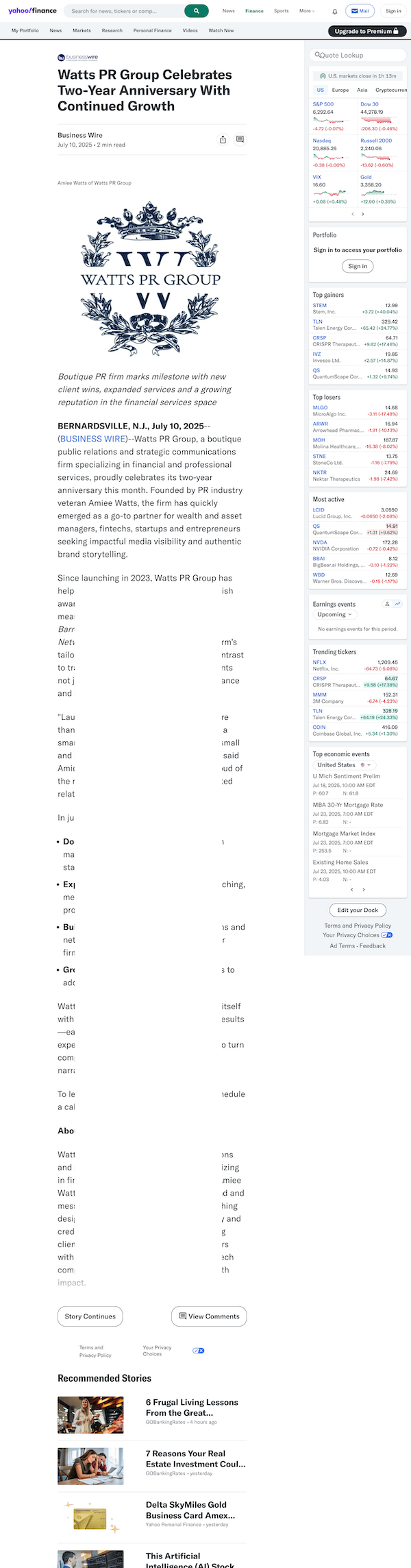Click the share icon below the article title
Viewport: 411px width, 1568px height.
(223, 139)
